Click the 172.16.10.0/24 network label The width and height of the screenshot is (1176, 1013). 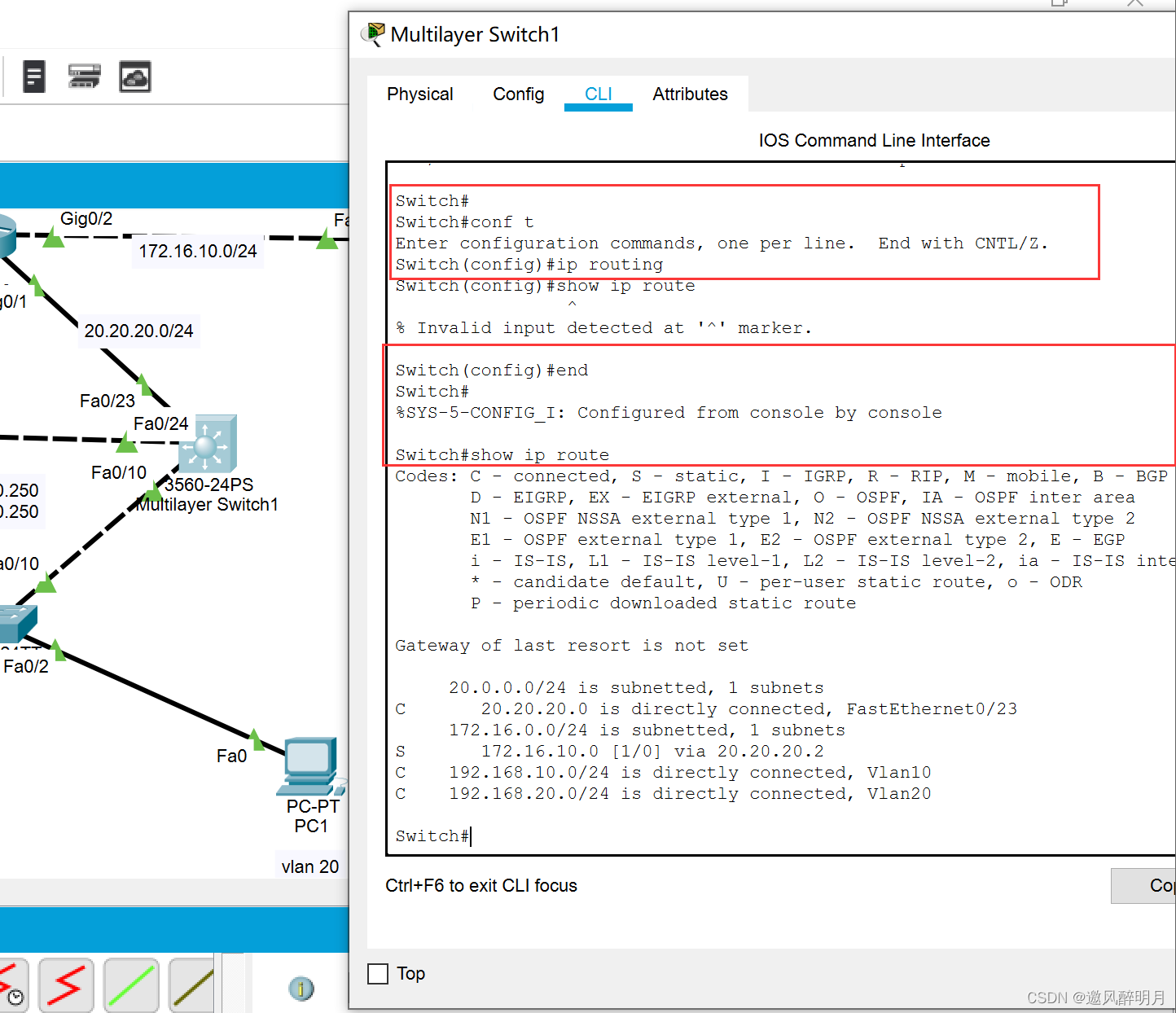tap(198, 251)
